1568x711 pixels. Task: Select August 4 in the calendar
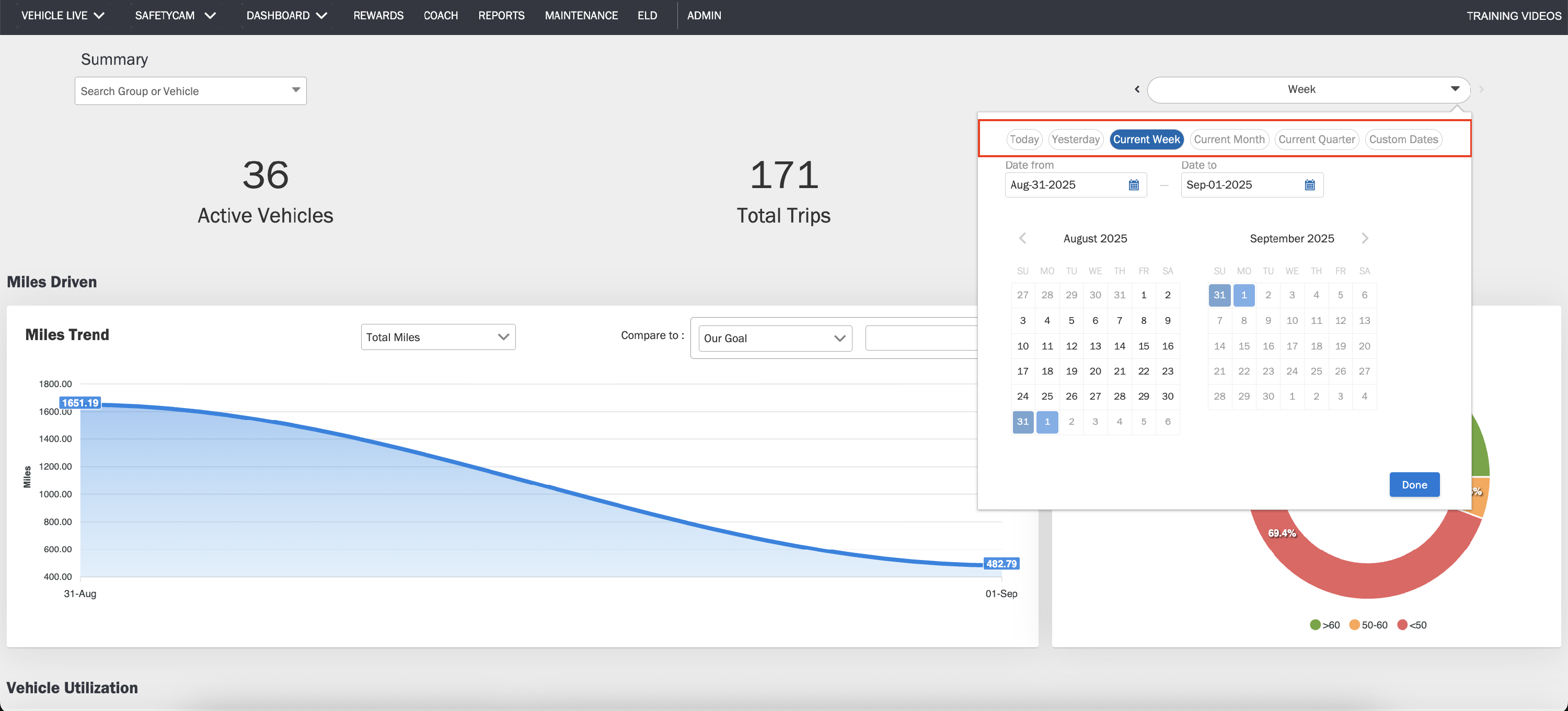(1047, 321)
